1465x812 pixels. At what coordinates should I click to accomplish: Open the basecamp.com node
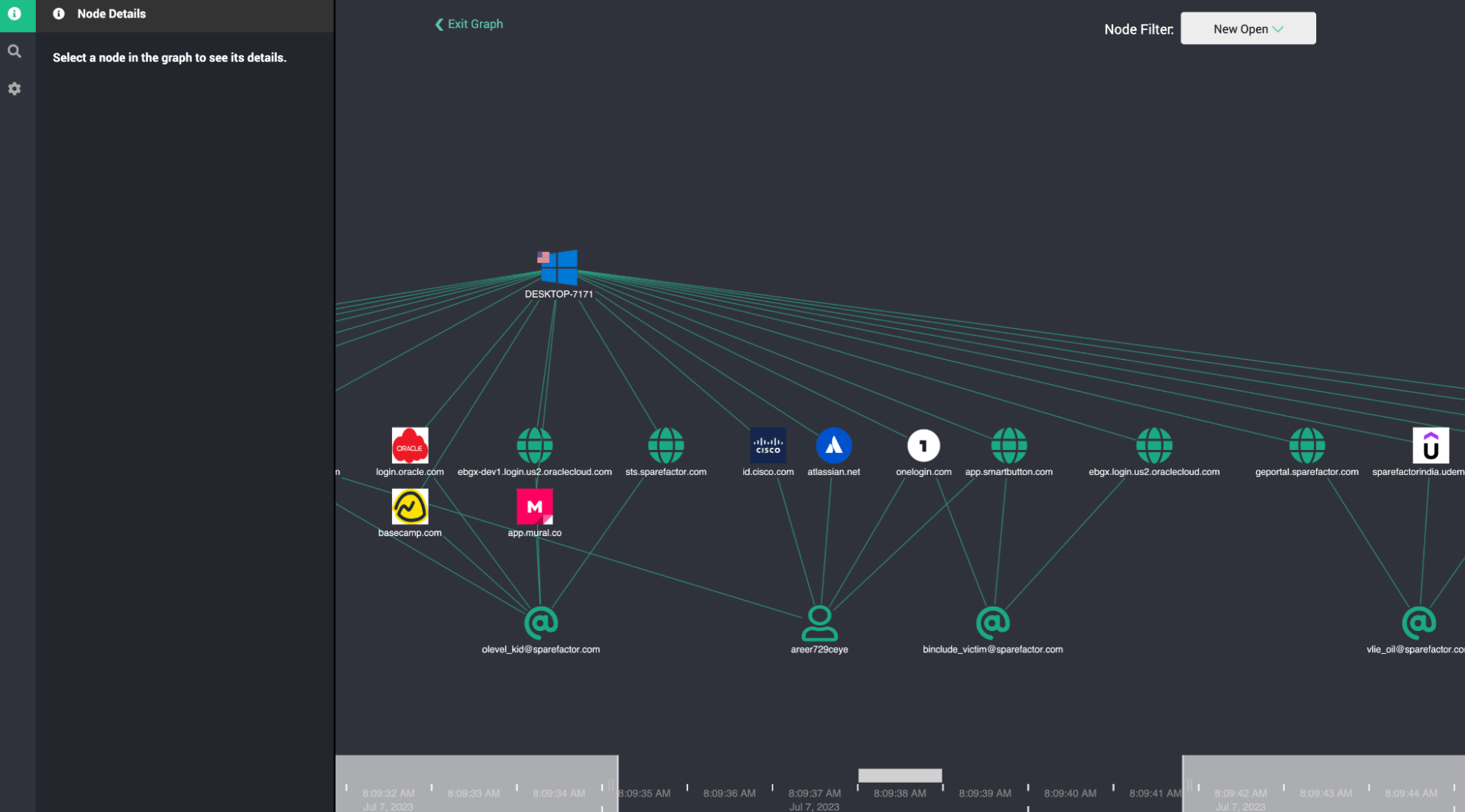410,506
